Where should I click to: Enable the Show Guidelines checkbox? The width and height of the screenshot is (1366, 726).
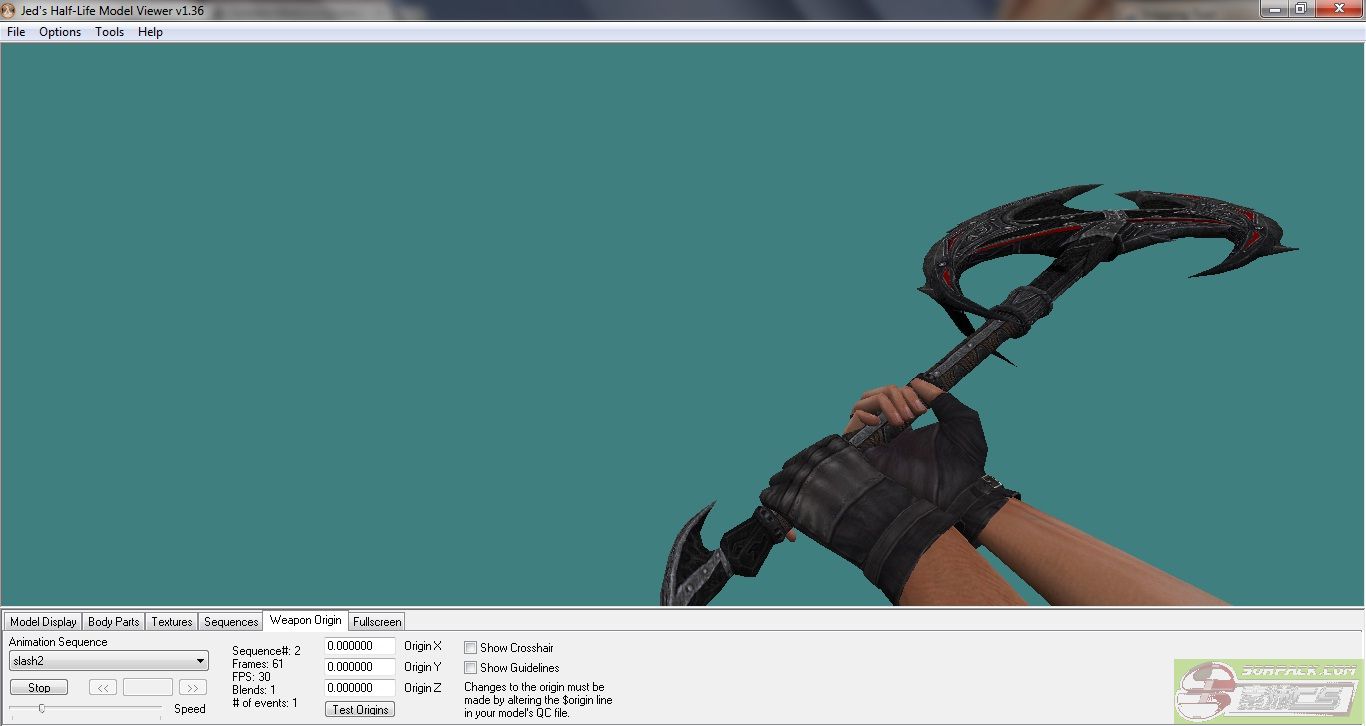(x=470, y=668)
